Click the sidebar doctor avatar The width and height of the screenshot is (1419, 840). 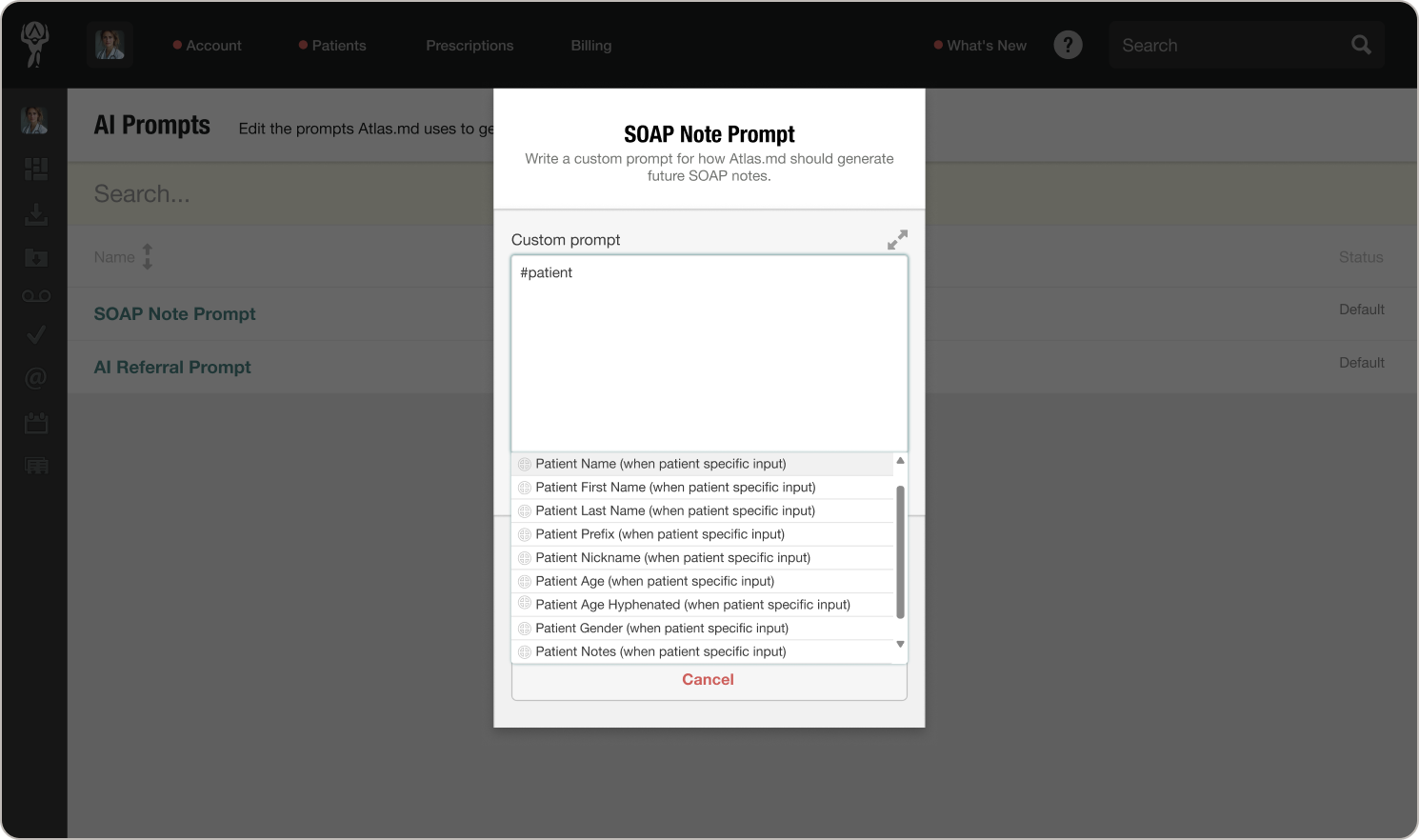pos(35,120)
